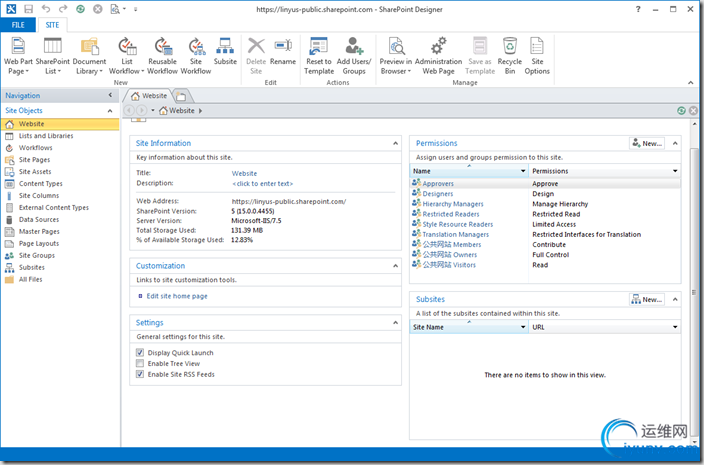
Task: Open Add Users/Groups
Action: click(354, 56)
